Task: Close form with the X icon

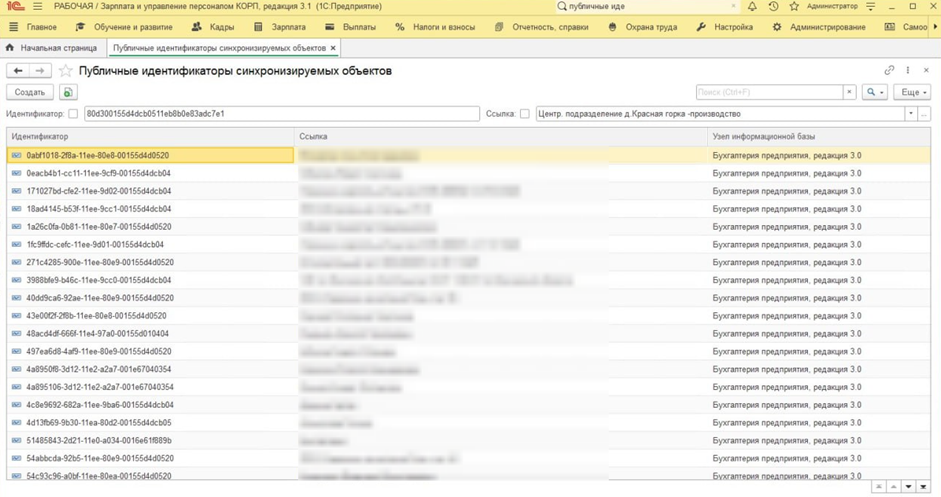Action: 925,70
